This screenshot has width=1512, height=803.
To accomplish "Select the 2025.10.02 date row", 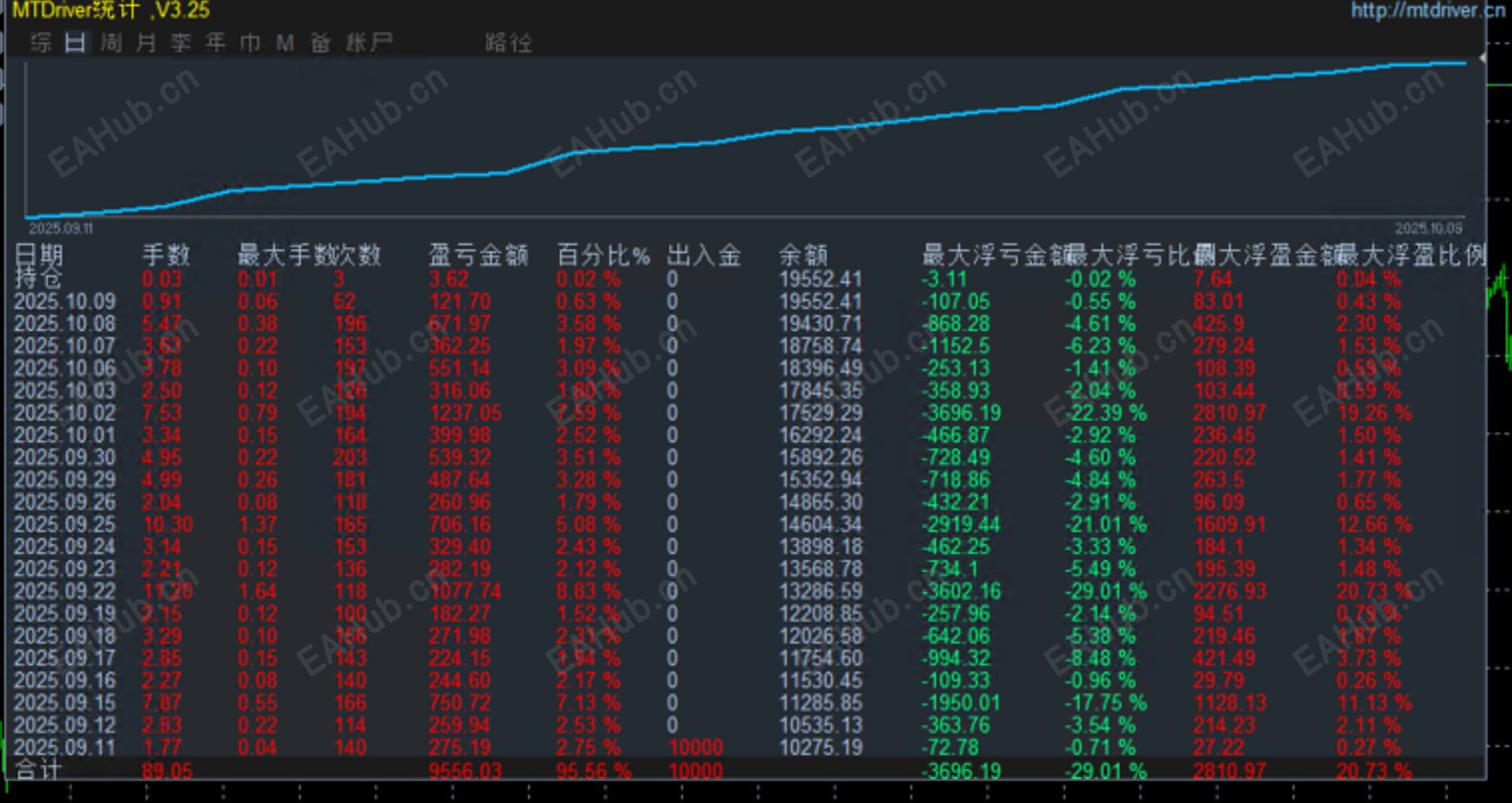I will [x=65, y=412].
